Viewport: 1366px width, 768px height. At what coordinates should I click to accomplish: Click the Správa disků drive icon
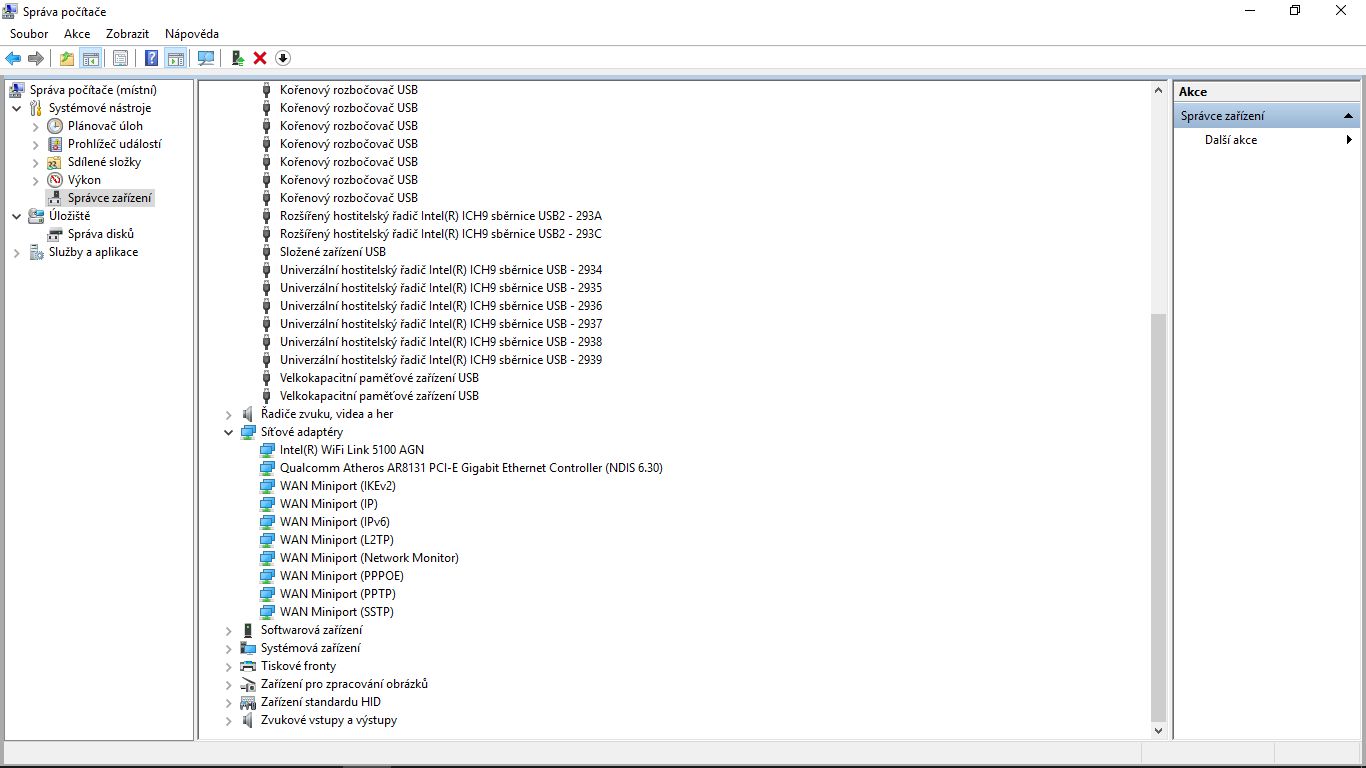pyautogui.click(x=55, y=234)
